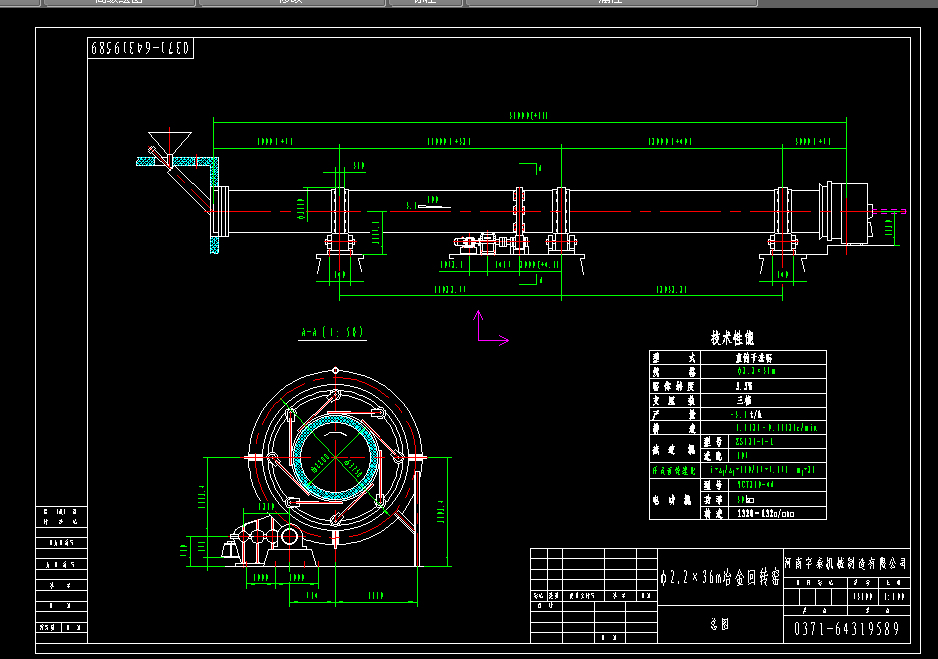Image resolution: width=938 pixels, height=659 pixels.
Task: Select the A-A (1:50) section label
Action: [331, 332]
